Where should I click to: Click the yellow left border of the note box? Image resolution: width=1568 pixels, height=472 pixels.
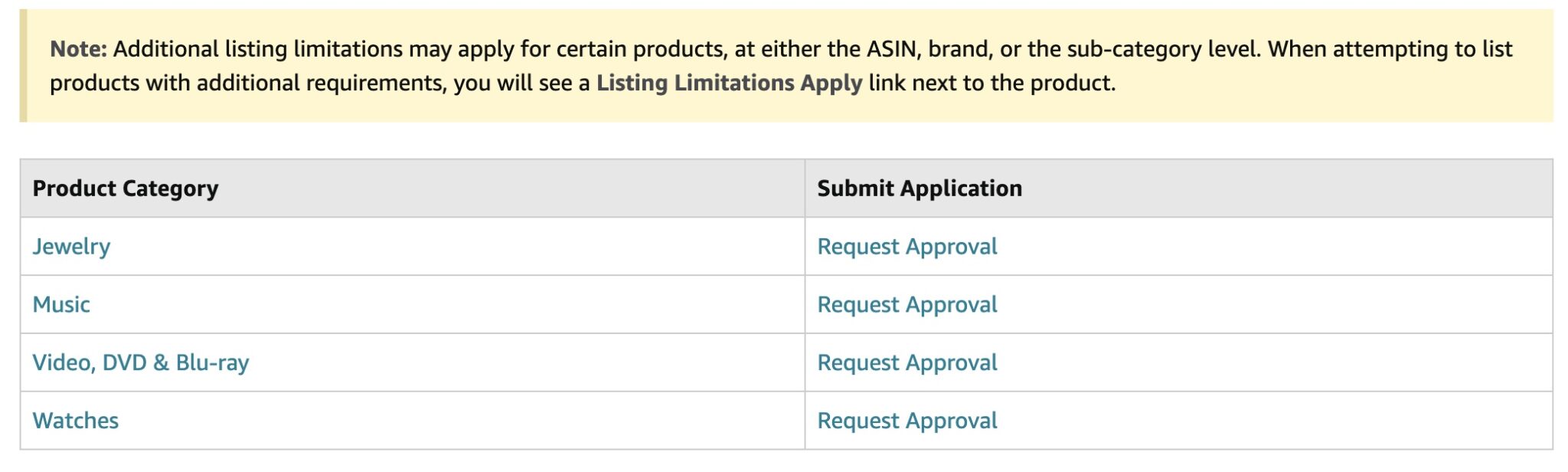point(23,66)
